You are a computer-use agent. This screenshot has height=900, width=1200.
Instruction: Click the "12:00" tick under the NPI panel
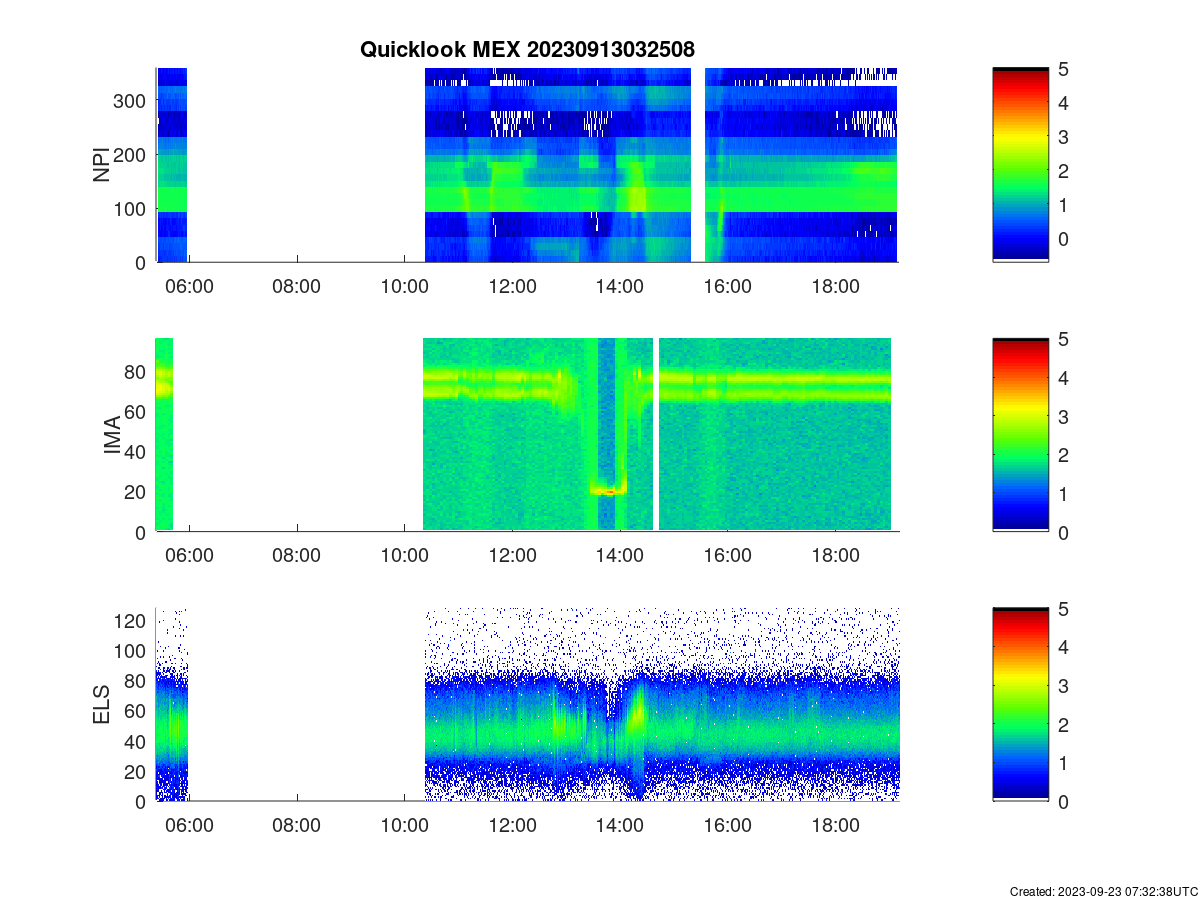coord(513,286)
